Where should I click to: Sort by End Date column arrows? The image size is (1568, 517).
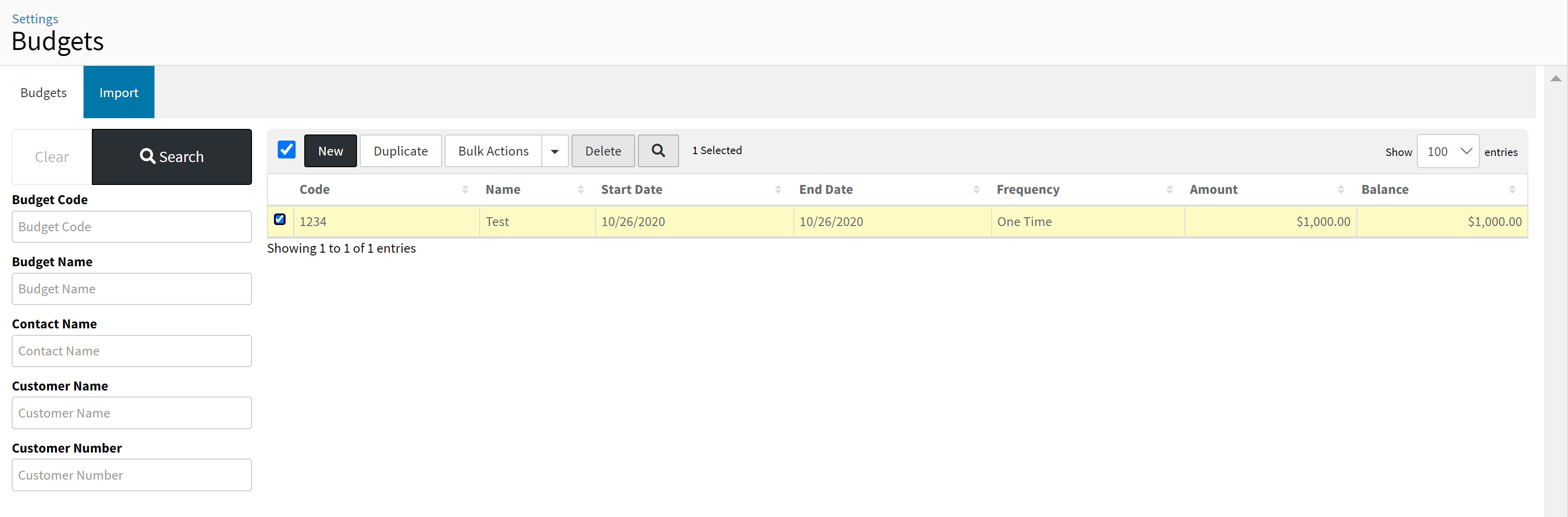[976, 190]
